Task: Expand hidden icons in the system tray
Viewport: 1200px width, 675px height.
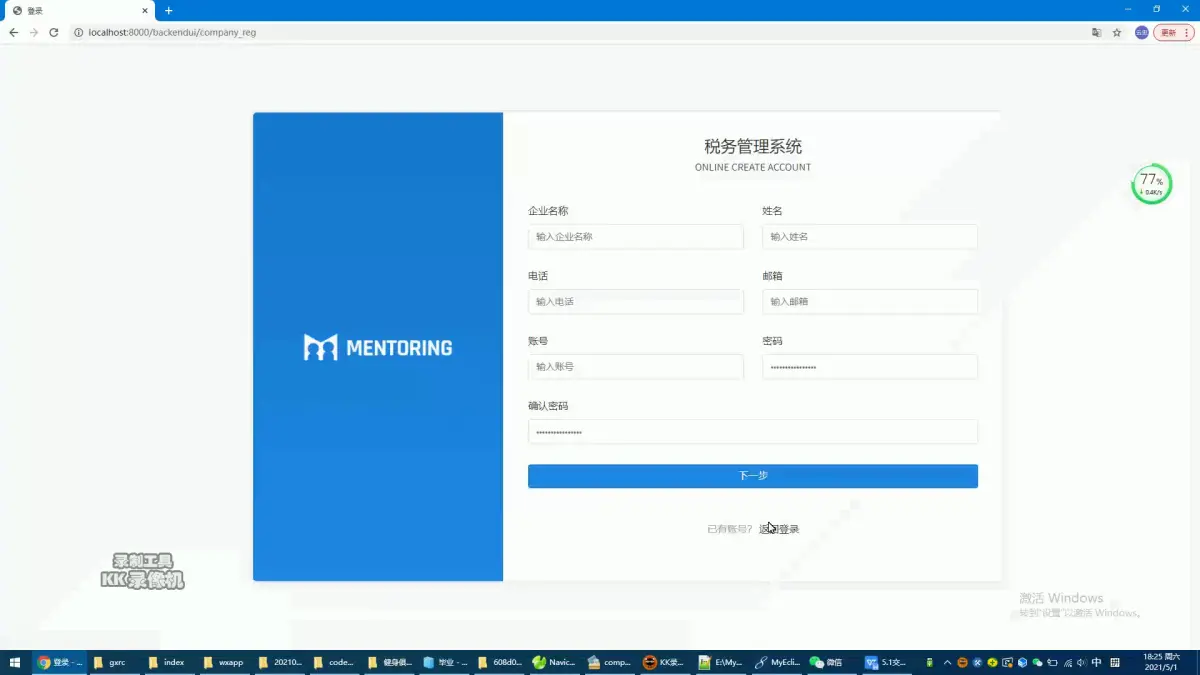Action: tap(947, 662)
